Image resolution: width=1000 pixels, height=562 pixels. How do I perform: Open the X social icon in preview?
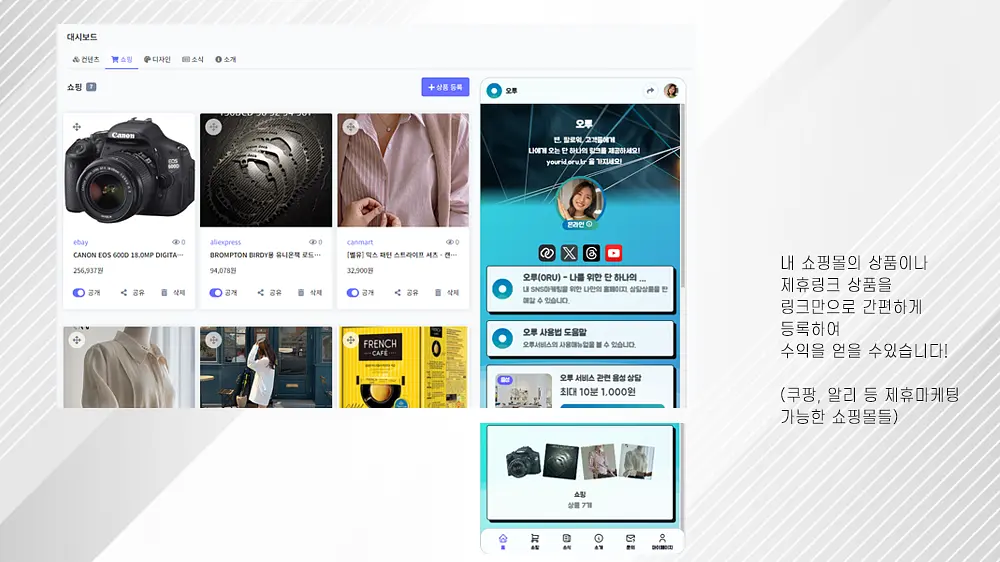coord(569,253)
